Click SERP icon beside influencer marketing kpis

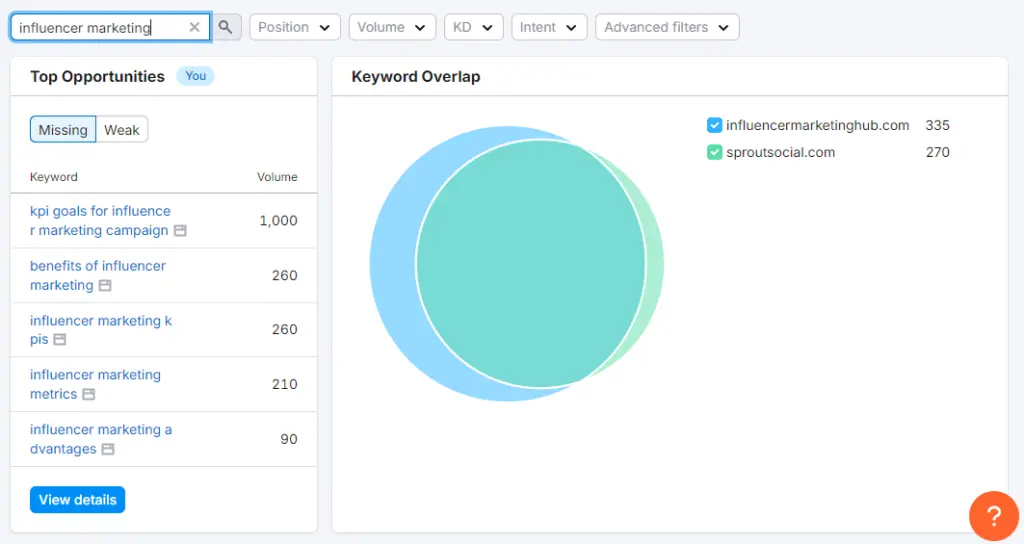pyautogui.click(x=60, y=340)
